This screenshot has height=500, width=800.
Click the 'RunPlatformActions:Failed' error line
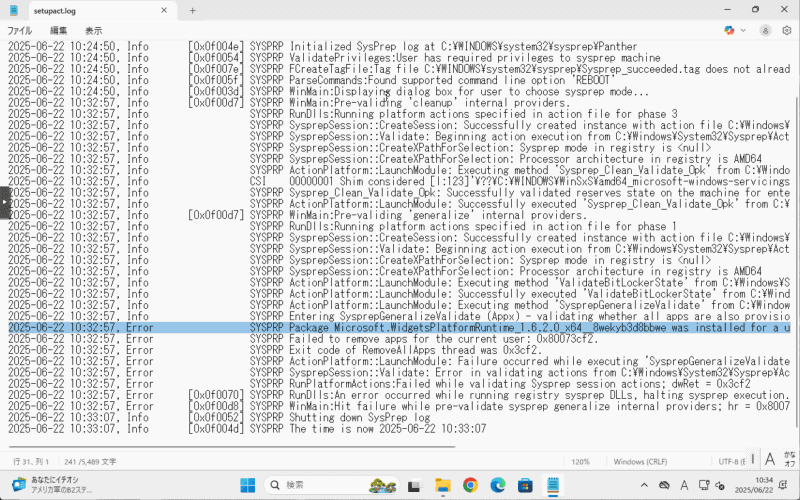click(x=380, y=384)
